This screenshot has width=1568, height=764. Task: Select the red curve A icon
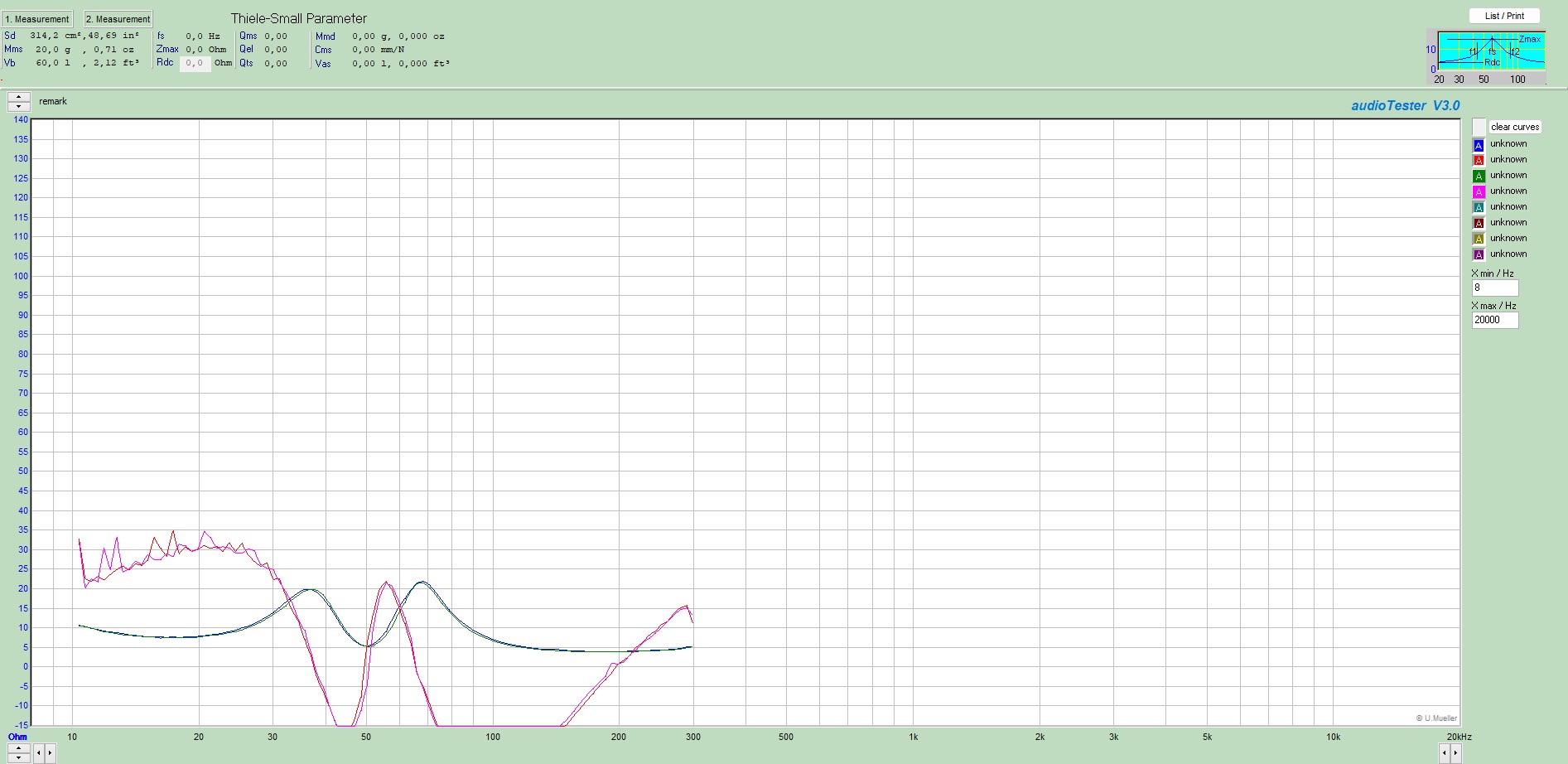pyautogui.click(x=1479, y=161)
